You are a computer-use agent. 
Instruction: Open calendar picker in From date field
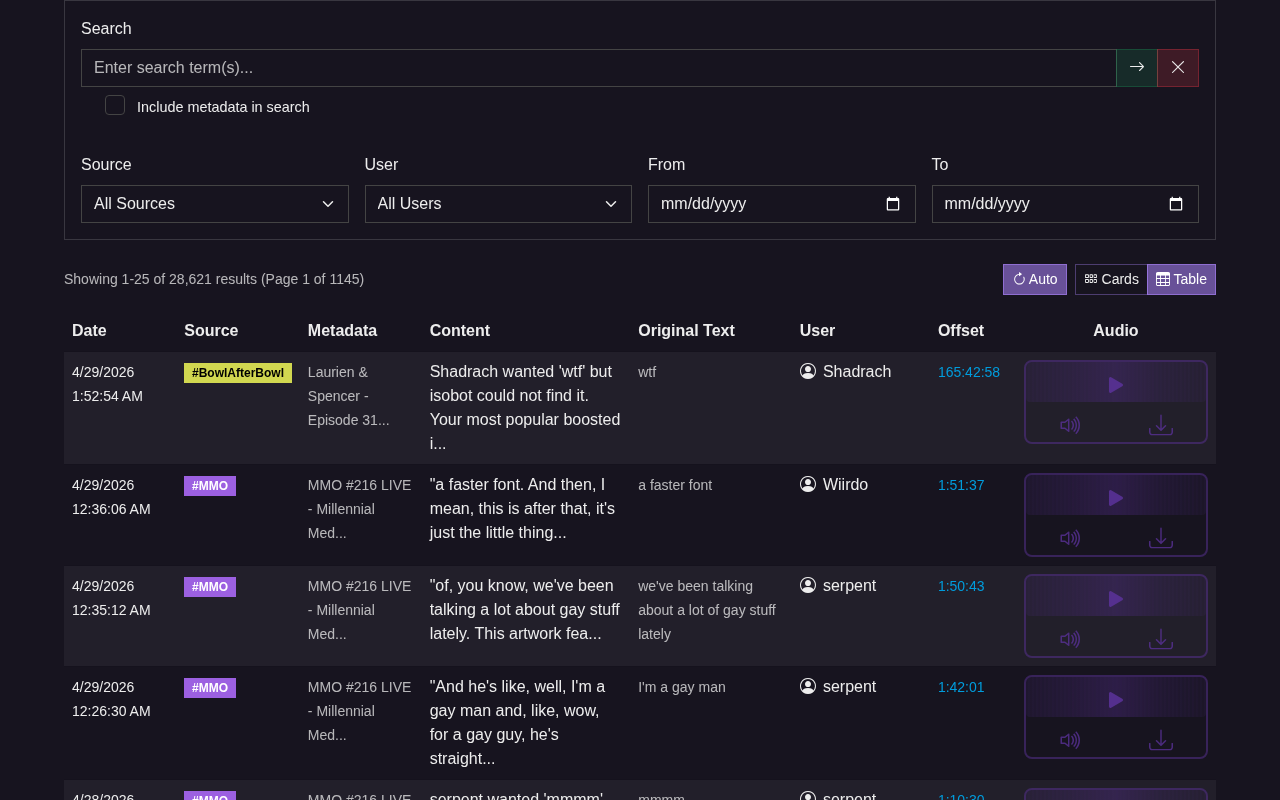coord(893,204)
